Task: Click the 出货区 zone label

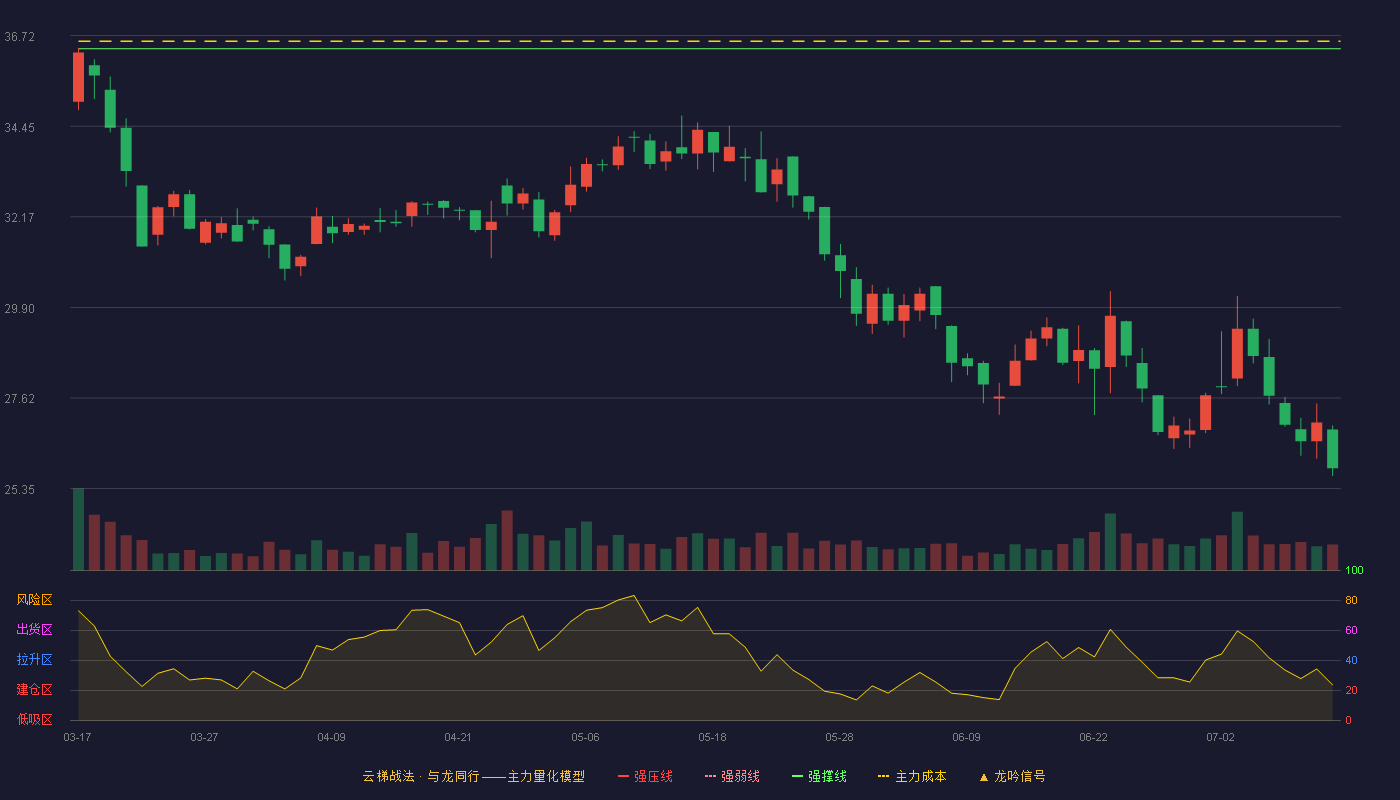Action: point(34,630)
